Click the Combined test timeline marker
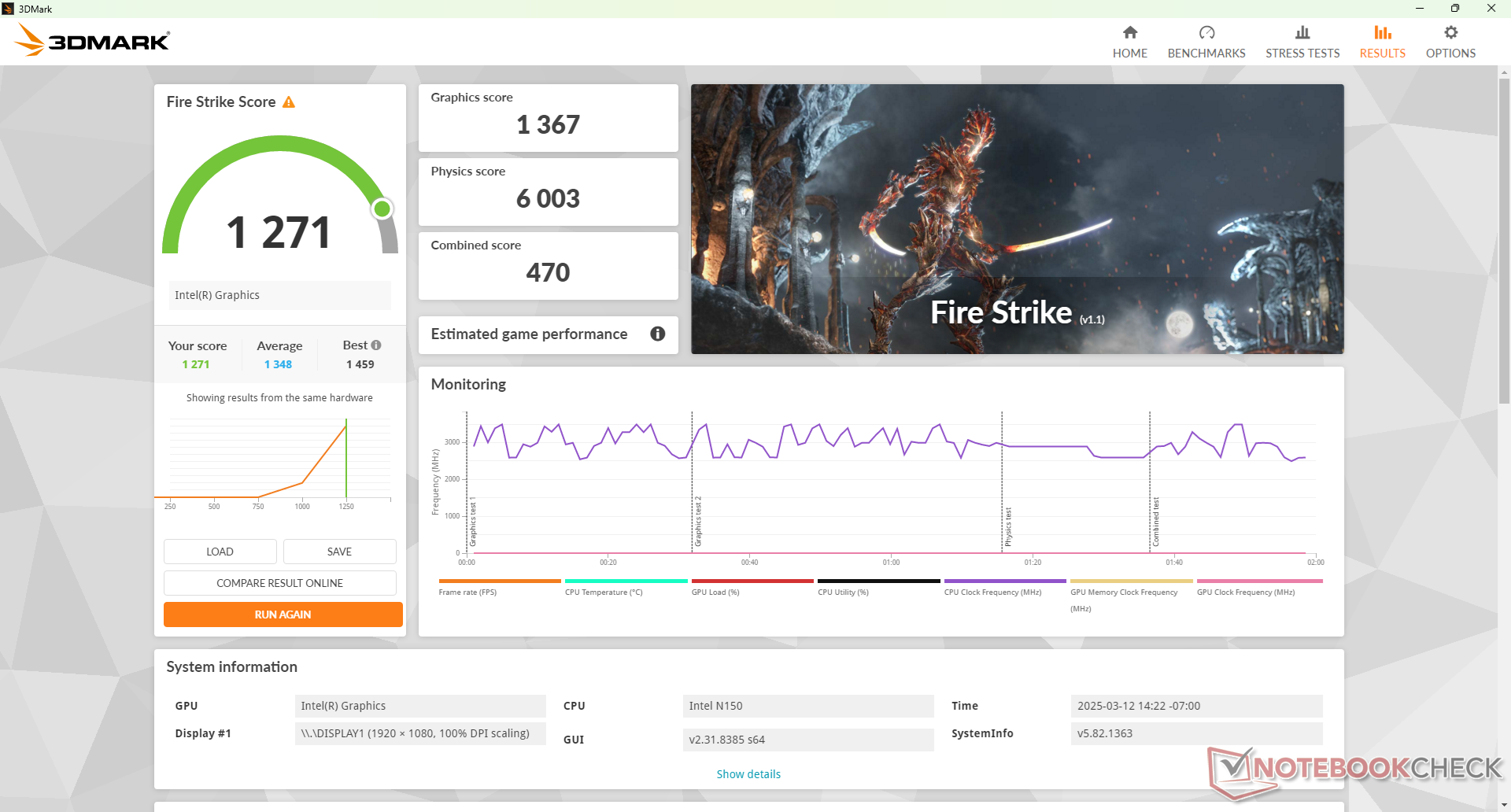The height and width of the screenshot is (812, 1511). [x=1156, y=522]
